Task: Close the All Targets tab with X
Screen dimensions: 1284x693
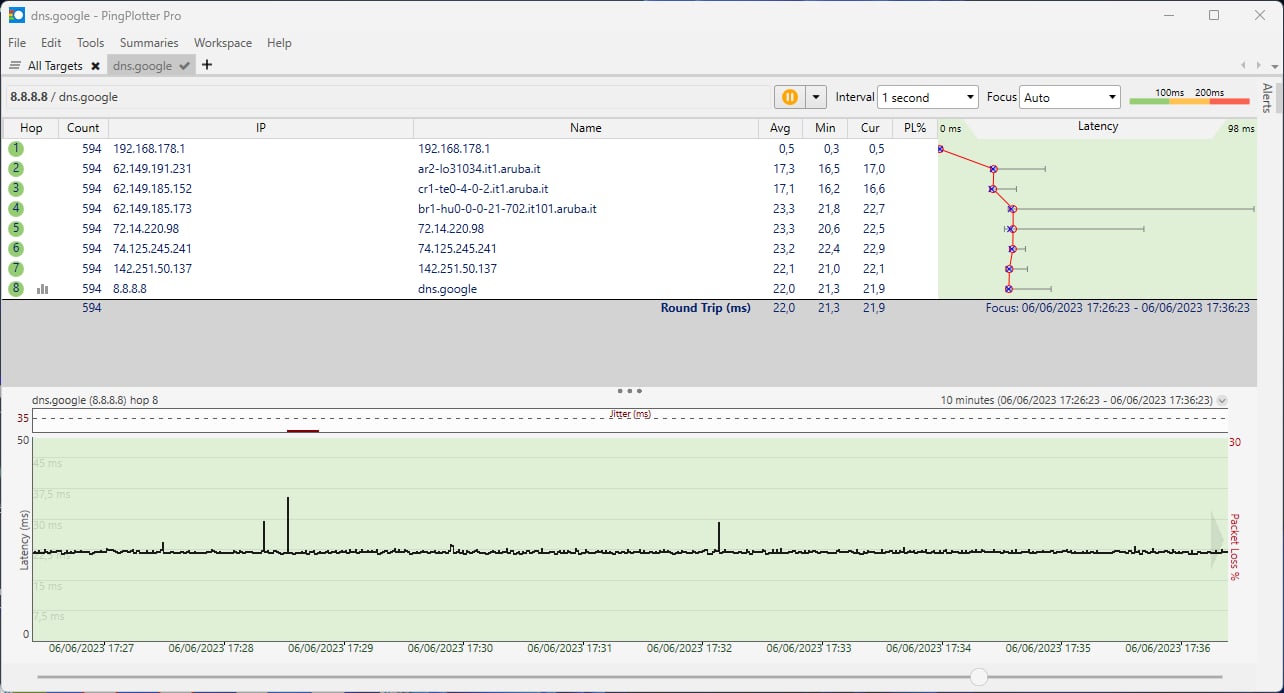Action: click(95, 66)
